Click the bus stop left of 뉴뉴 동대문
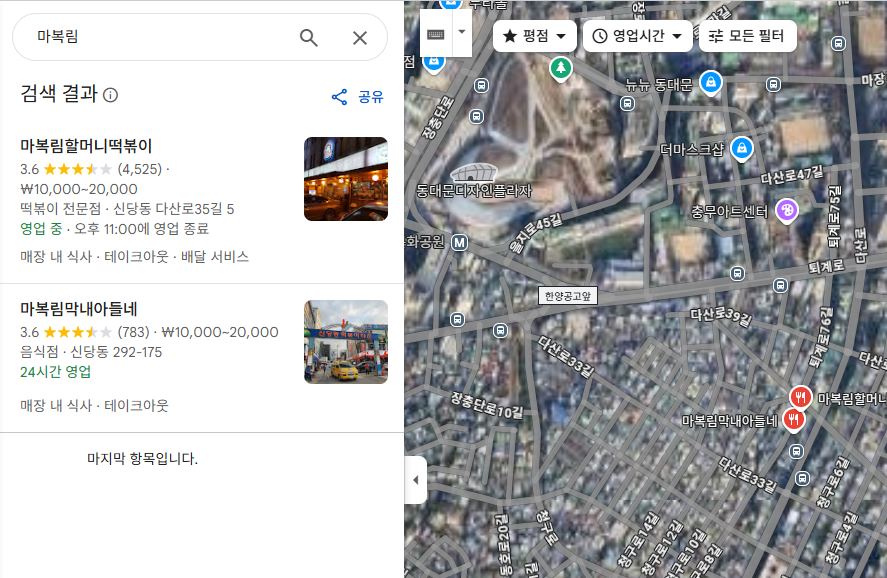Image resolution: width=887 pixels, height=578 pixels. (627, 103)
